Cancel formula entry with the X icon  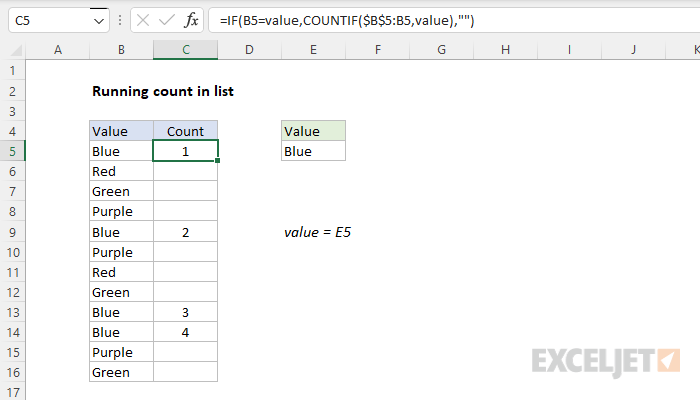pyautogui.click(x=143, y=21)
